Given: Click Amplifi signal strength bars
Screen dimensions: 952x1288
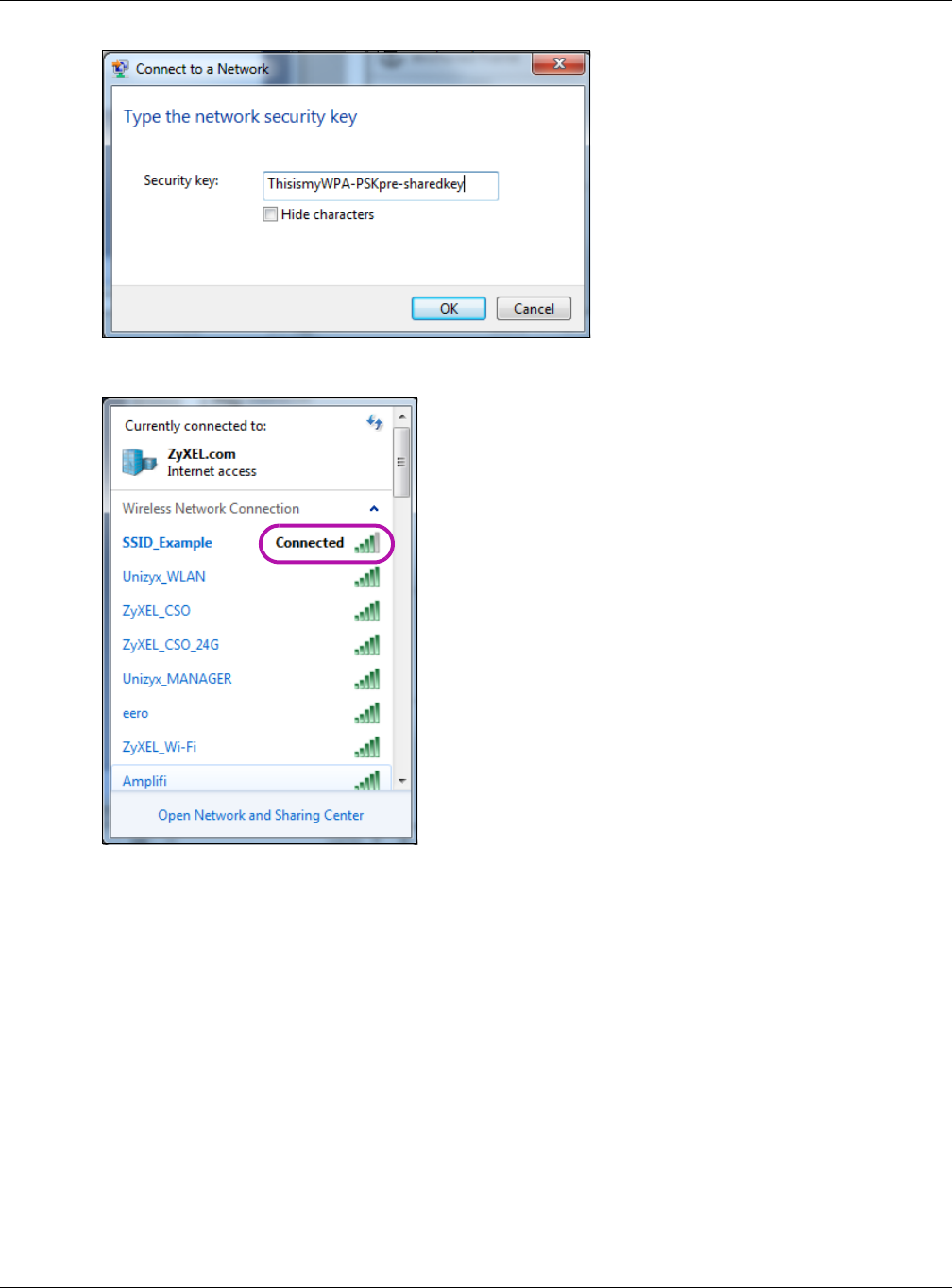Looking at the screenshot, I should pyautogui.click(x=367, y=780).
